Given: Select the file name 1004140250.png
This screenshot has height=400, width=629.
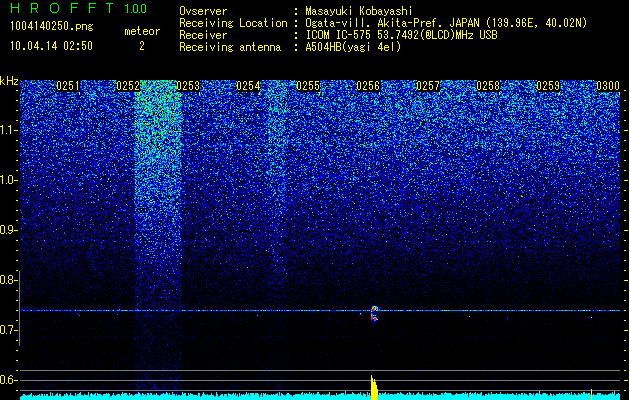Looking at the screenshot, I should (x=52, y=26).
